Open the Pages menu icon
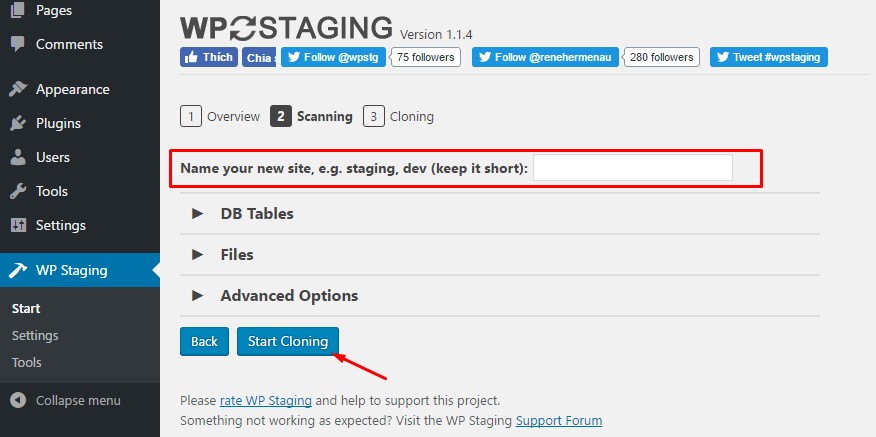This screenshot has height=437, width=876. (18, 10)
